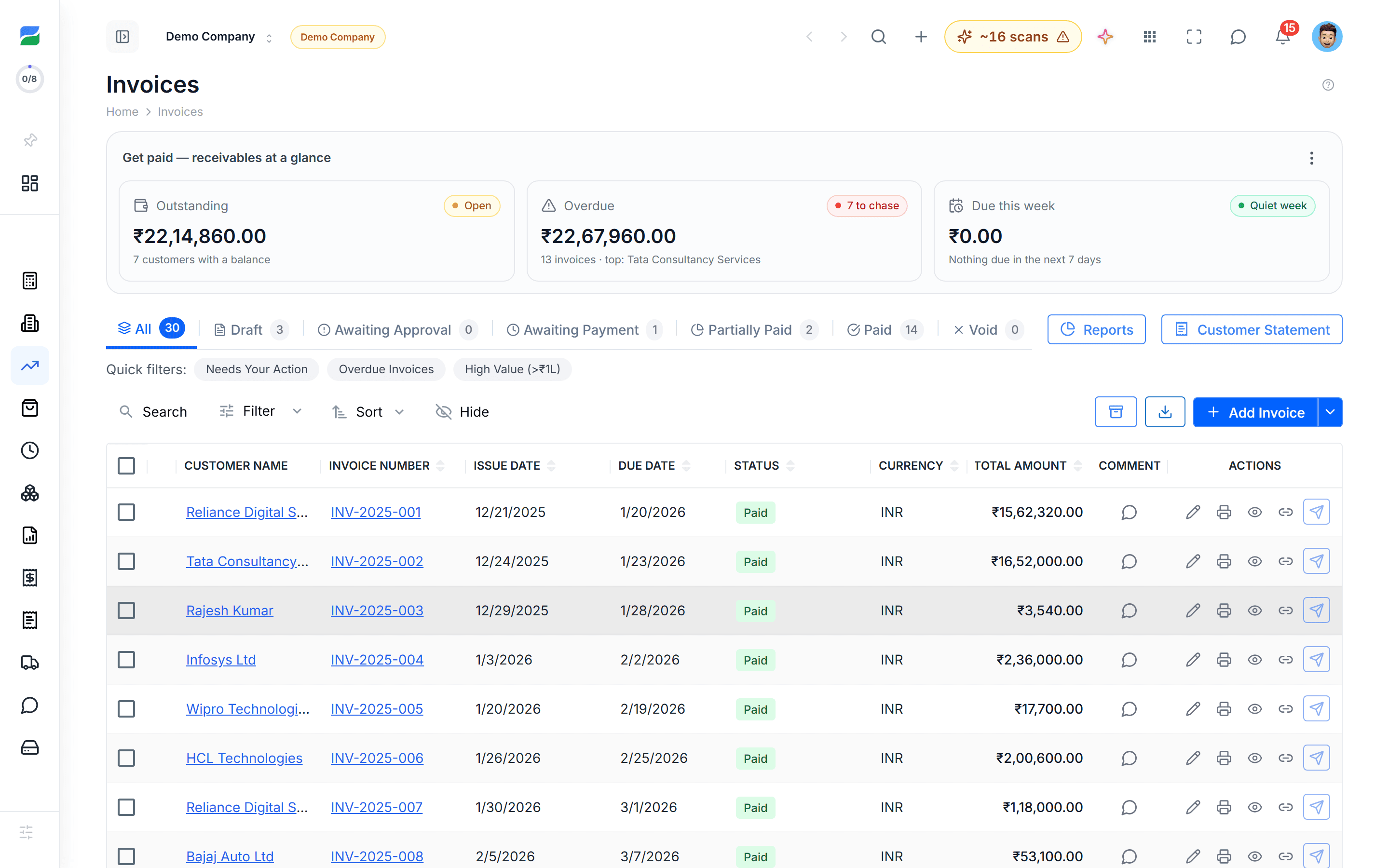Expand the Add Invoice split arrow
Image resolution: width=1389 pixels, height=868 pixels.
tap(1330, 412)
